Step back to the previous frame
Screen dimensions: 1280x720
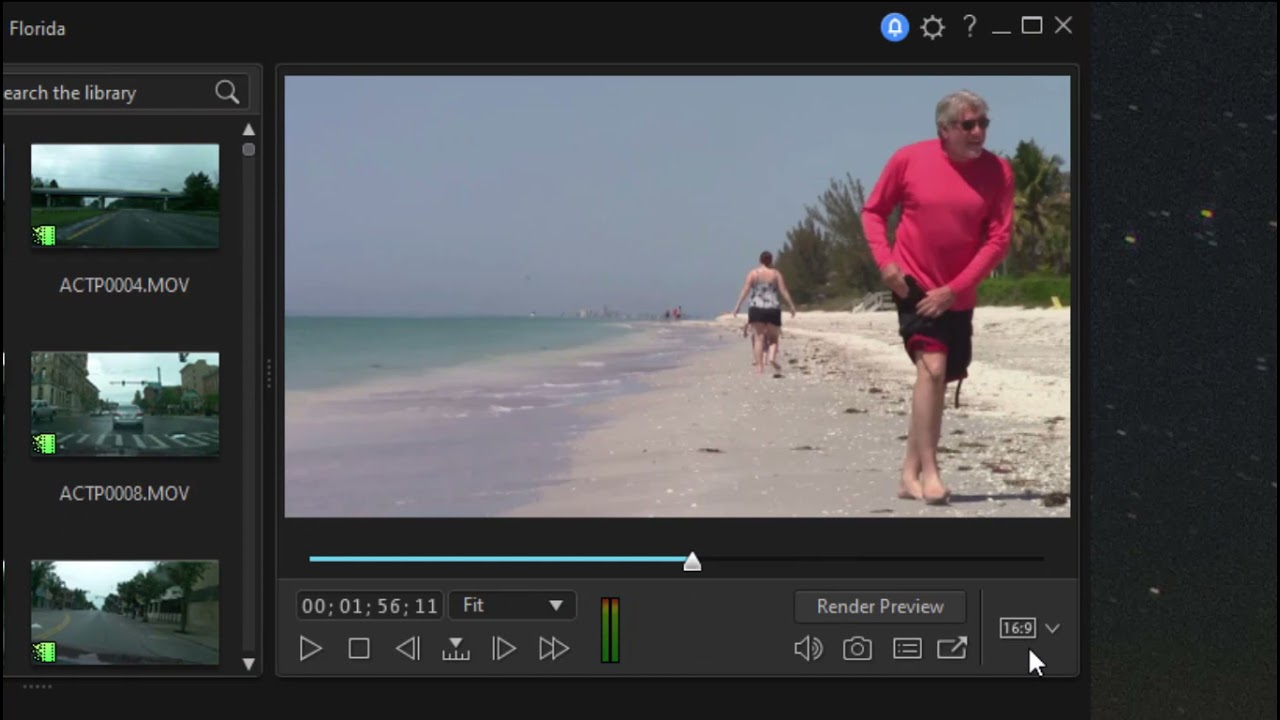coord(407,648)
